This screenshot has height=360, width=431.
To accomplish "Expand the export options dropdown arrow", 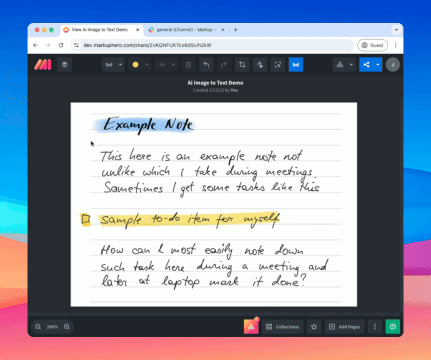I will pyautogui.click(x=351, y=65).
